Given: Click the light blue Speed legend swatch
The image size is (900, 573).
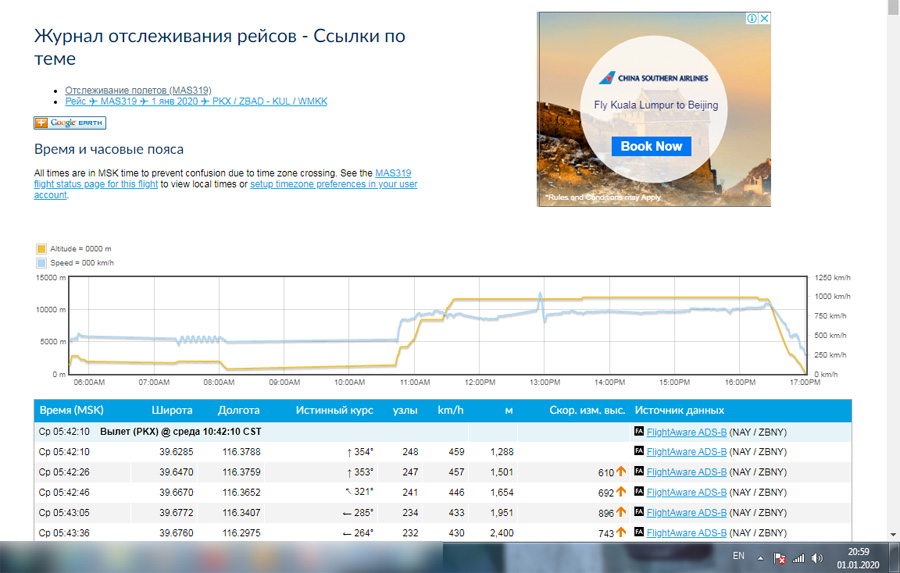Looking at the screenshot, I should 41,263.
